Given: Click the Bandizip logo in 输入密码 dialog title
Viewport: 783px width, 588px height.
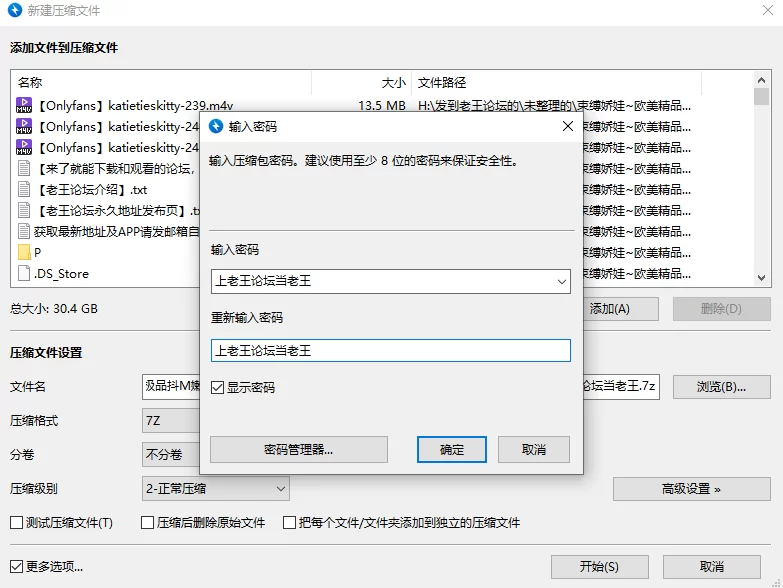Looking at the screenshot, I should (216, 126).
